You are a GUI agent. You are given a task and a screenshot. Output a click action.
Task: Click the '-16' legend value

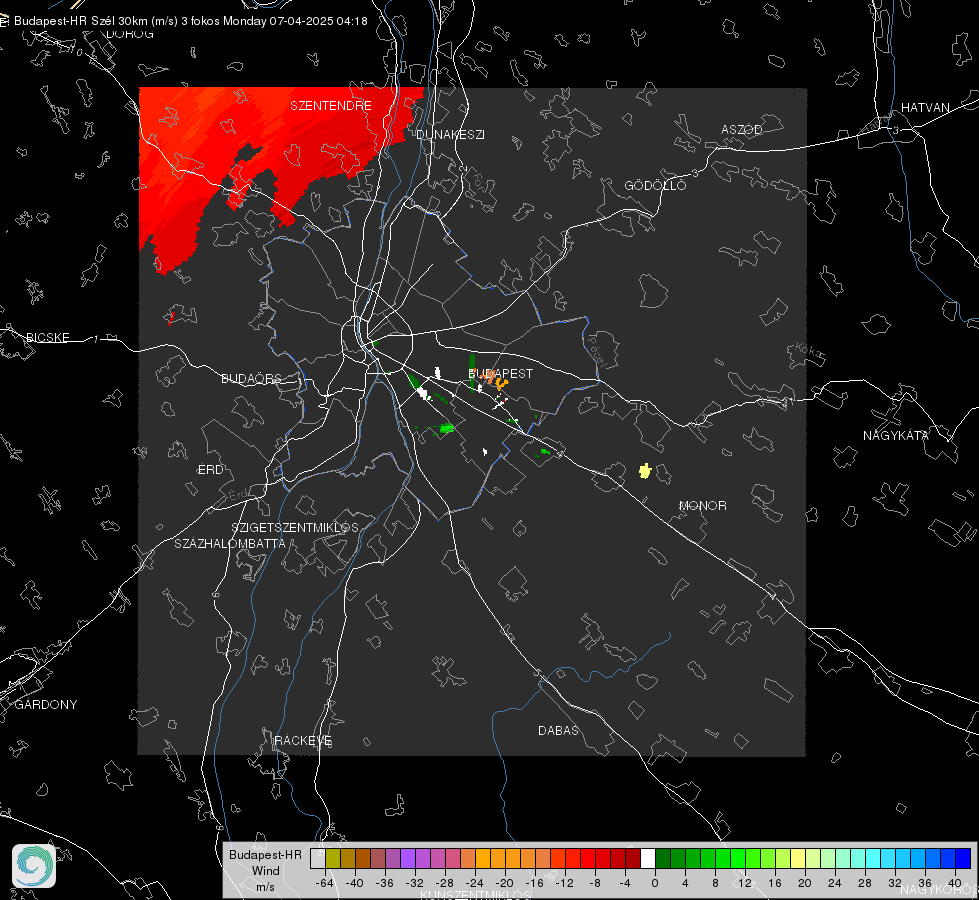point(534,883)
